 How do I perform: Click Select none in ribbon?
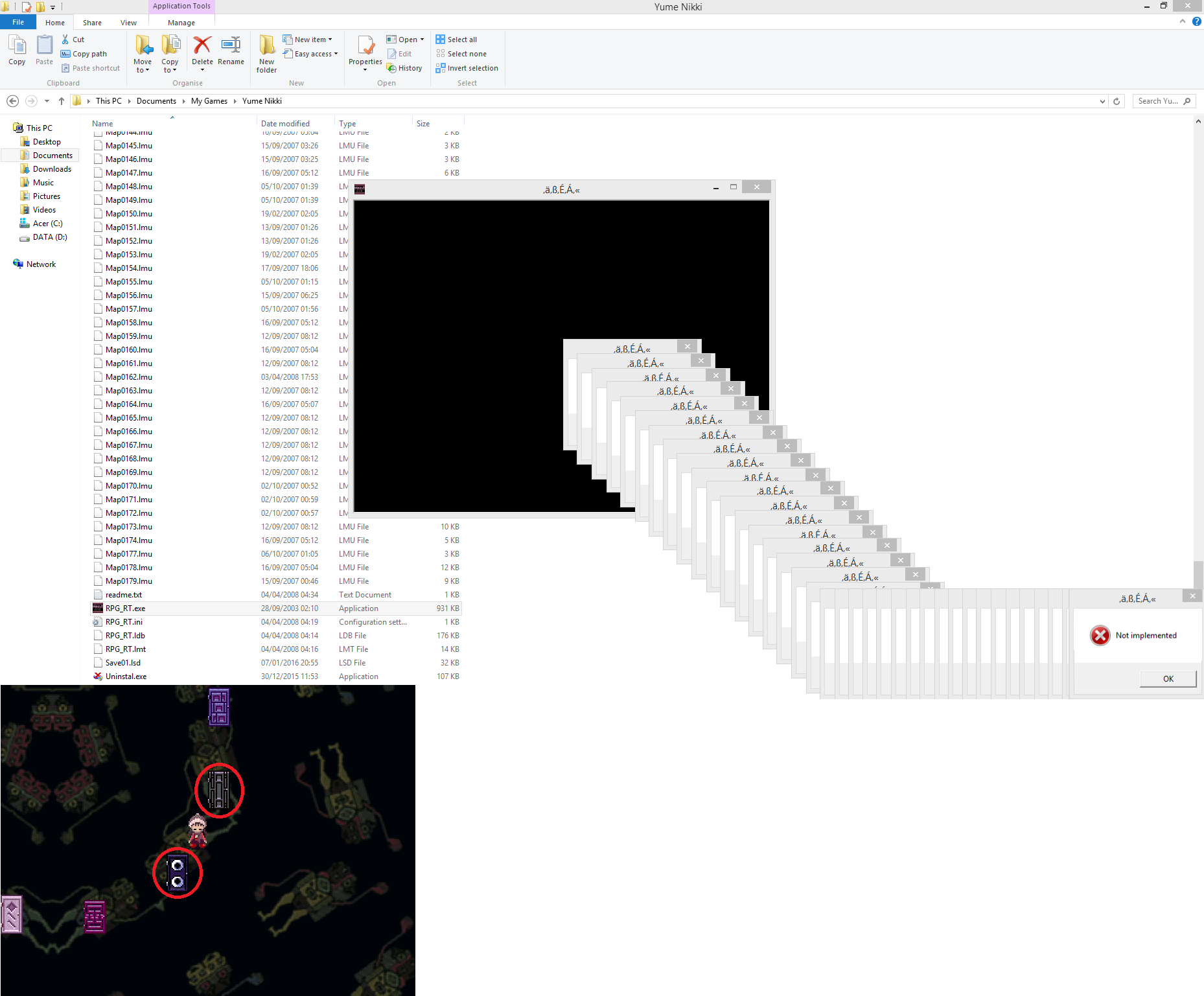tap(461, 54)
